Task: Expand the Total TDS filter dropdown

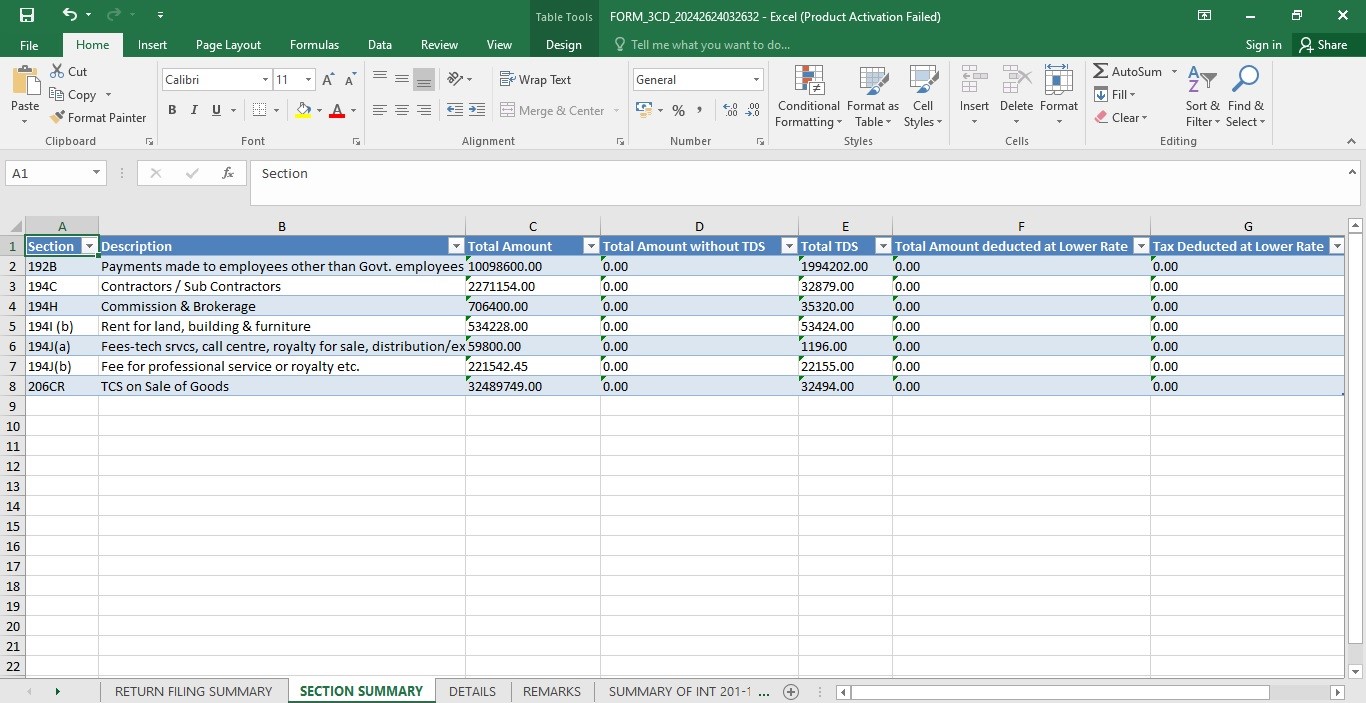Action: click(x=882, y=246)
